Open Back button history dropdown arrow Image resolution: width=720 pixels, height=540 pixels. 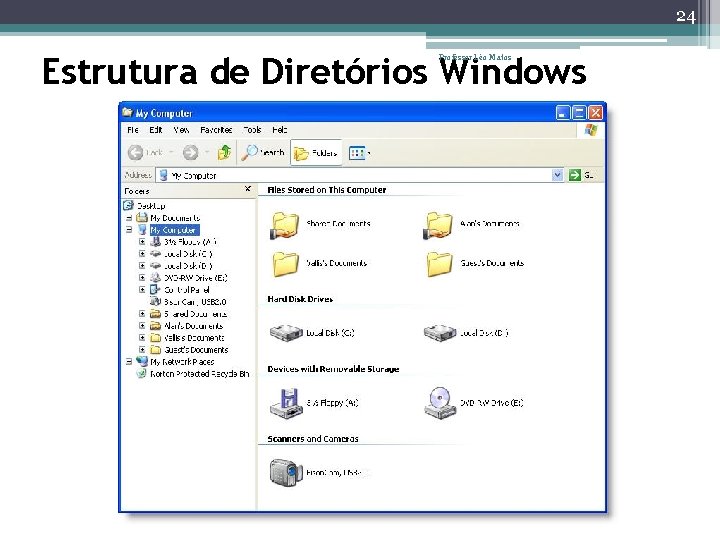[171, 152]
